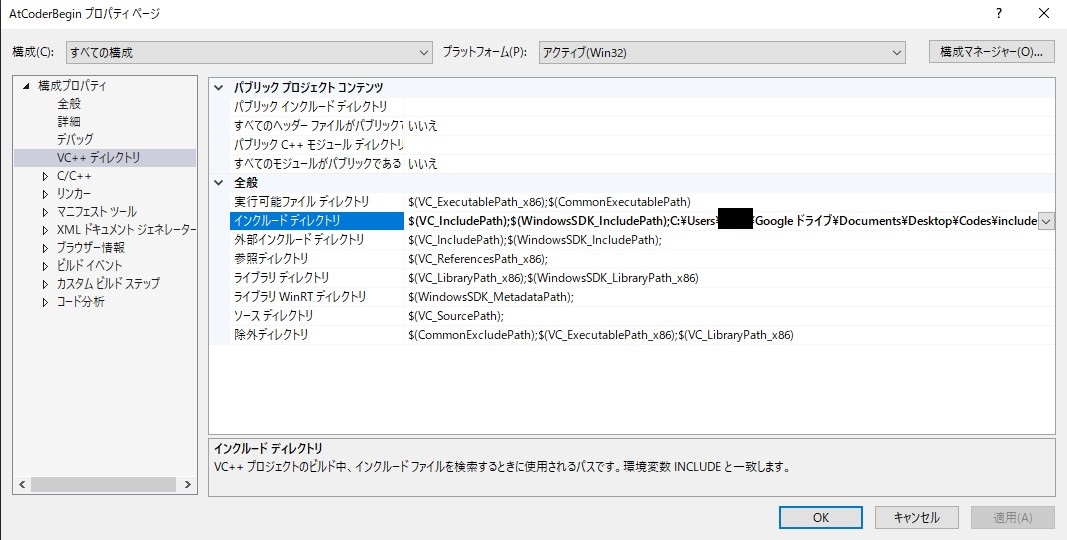Click いいえ value for header files row
This screenshot has width=1067, height=540.
coord(423,126)
